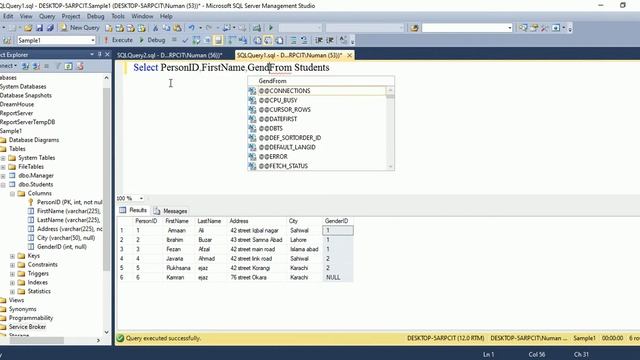Screen dimensions: 640x360
Task: Click the autocomplete list vertical scrollbar
Action: click(390, 128)
